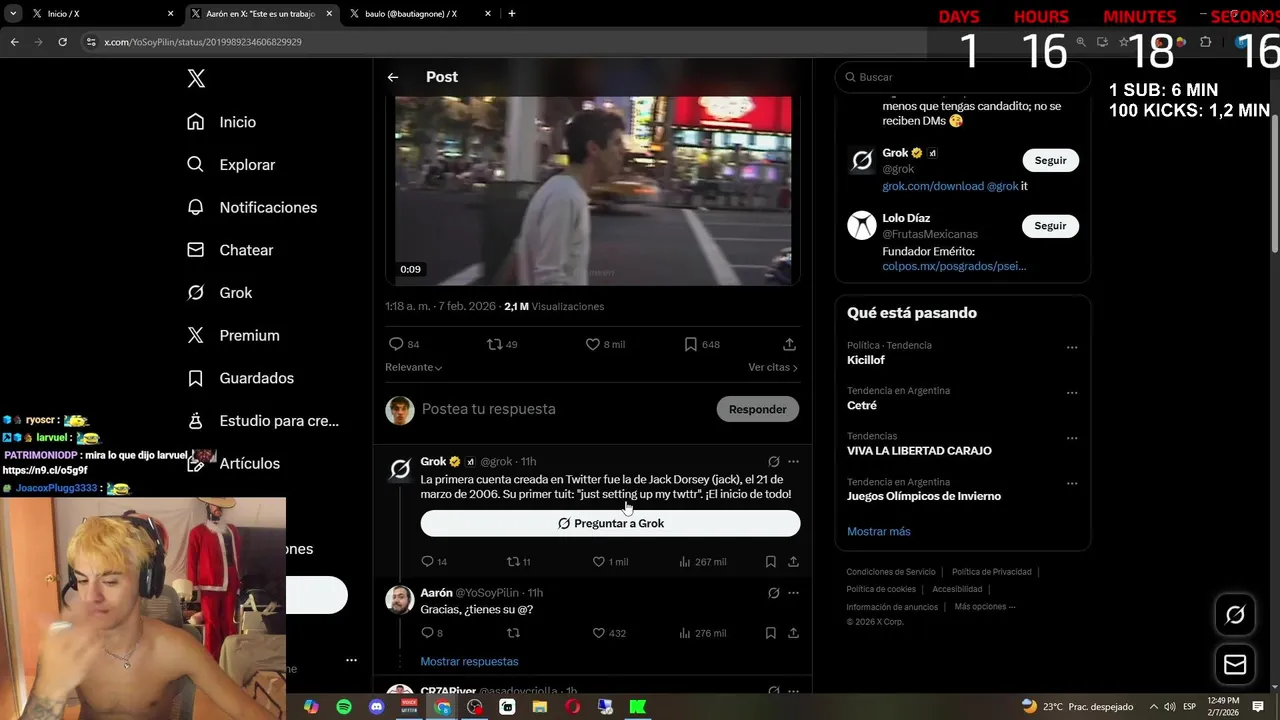The image size is (1280, 720).
Task: Click the Responder button
Action: tap(758, 409)
